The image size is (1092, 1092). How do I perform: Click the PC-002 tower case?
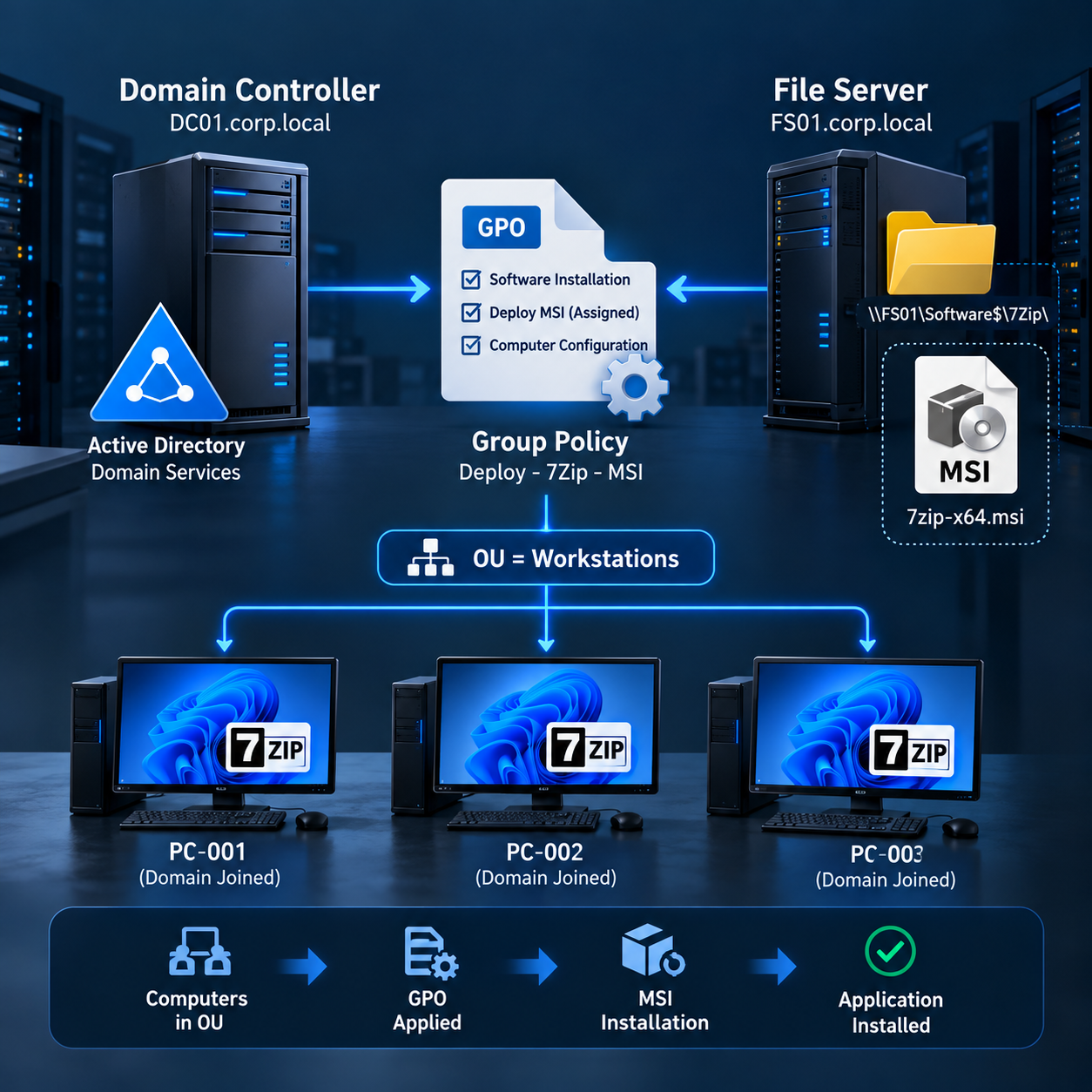tap(415, 745)
